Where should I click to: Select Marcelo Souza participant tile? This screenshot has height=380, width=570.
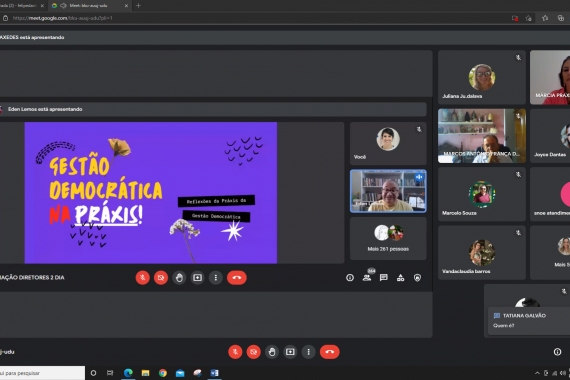click(482, 194)
